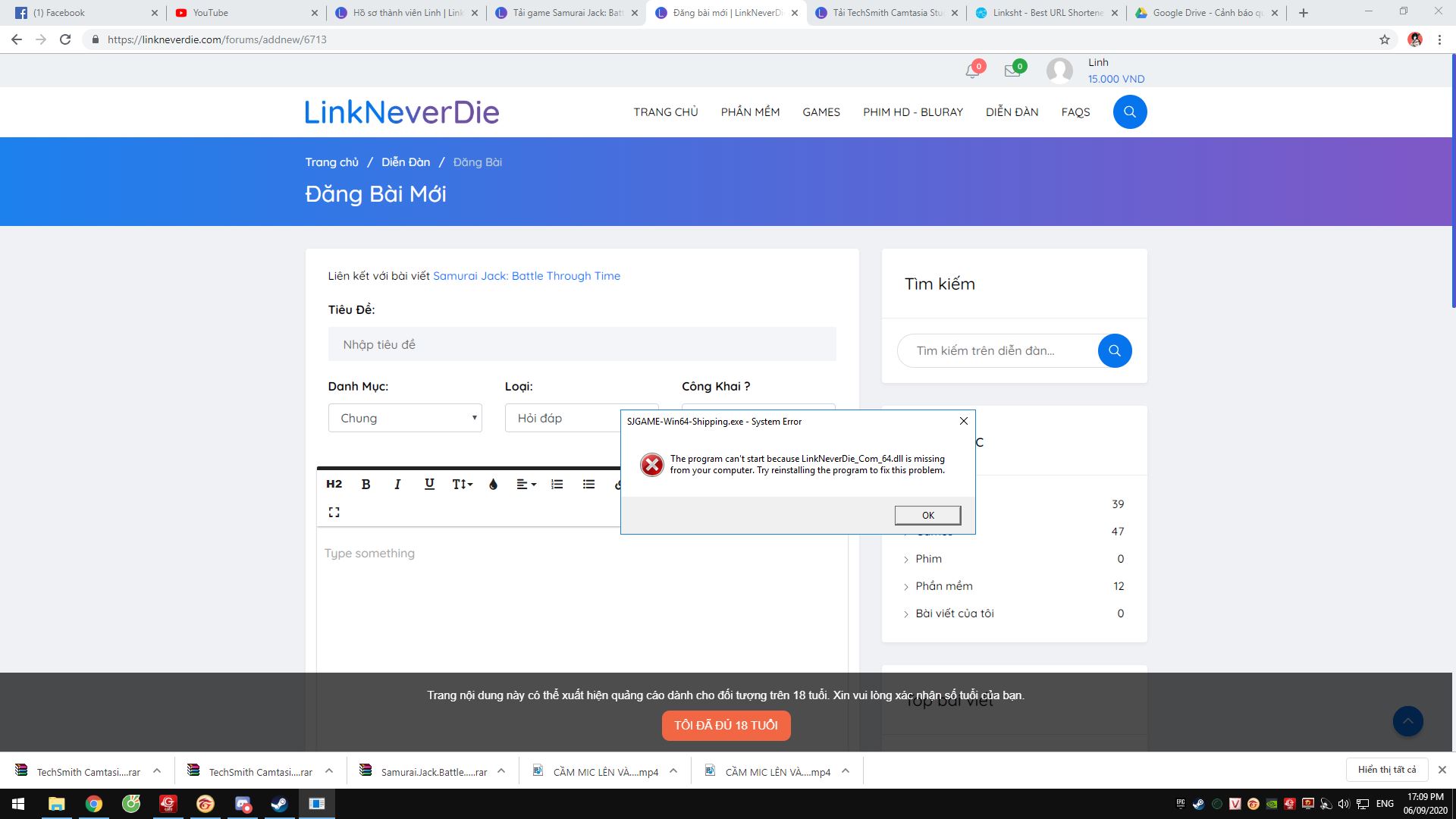
Task: Open the messages envelope icon
Action: [x=1012, y=71]
